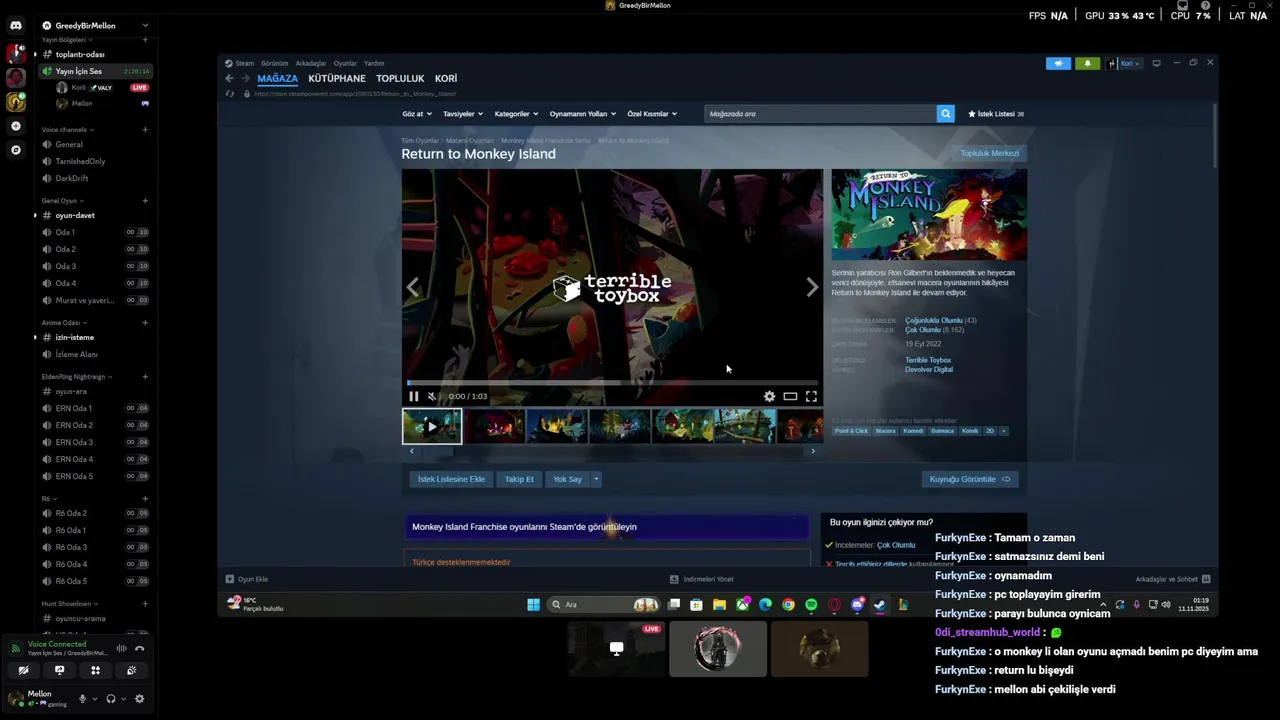
Task: Enter fullscreen on the Steam trailer
Action: point(811,396)
